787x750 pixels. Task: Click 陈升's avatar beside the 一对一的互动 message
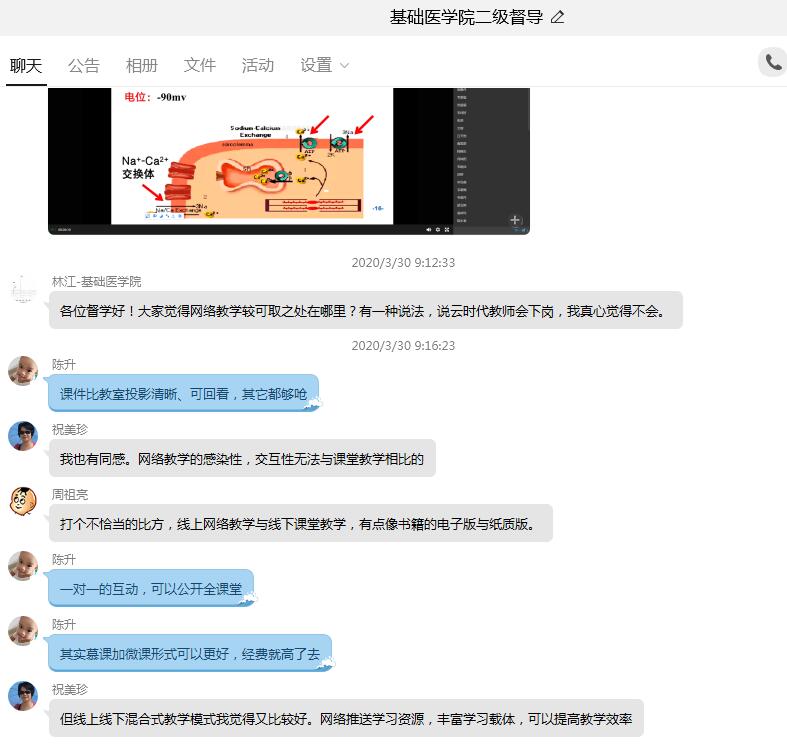[x=23, y=566]
